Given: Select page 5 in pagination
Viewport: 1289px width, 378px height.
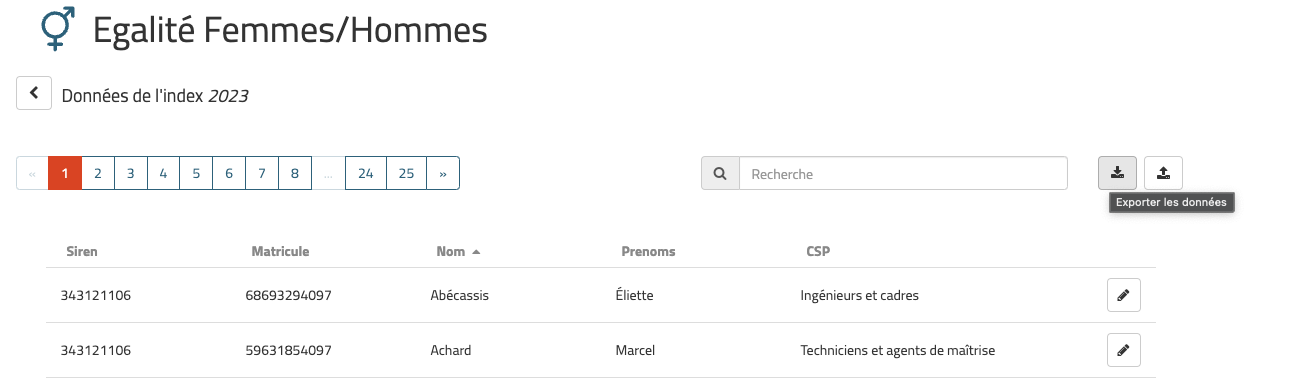Looking at the screenshot, I should 196,173.
